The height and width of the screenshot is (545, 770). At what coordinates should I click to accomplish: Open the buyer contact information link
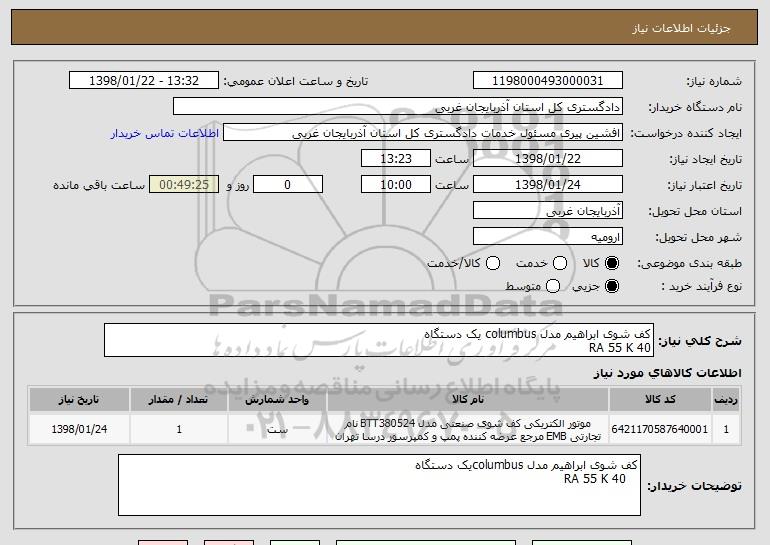pyautogui.click(x=165, y=133)
